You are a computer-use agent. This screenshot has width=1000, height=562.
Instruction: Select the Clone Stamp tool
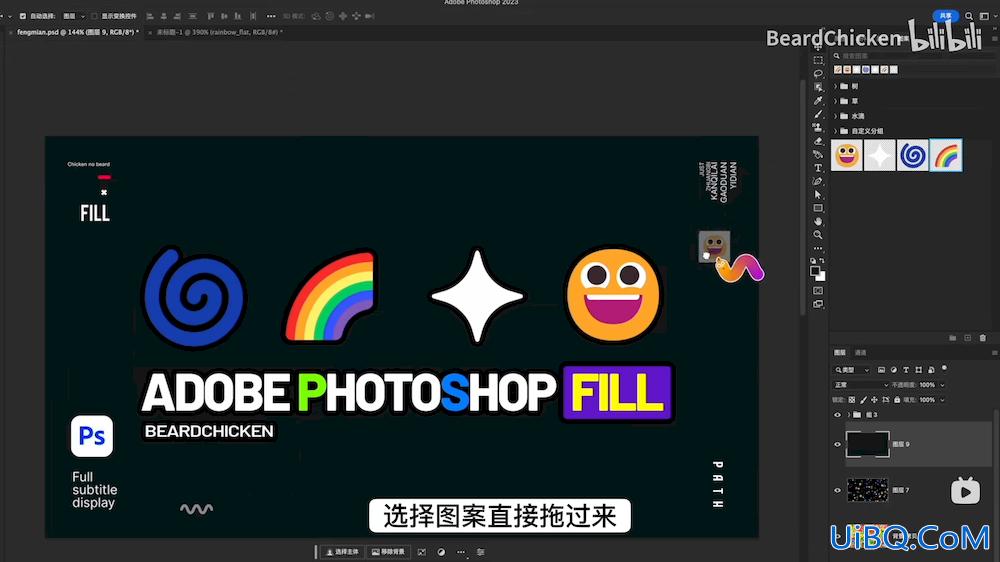(x=818, y=127)
